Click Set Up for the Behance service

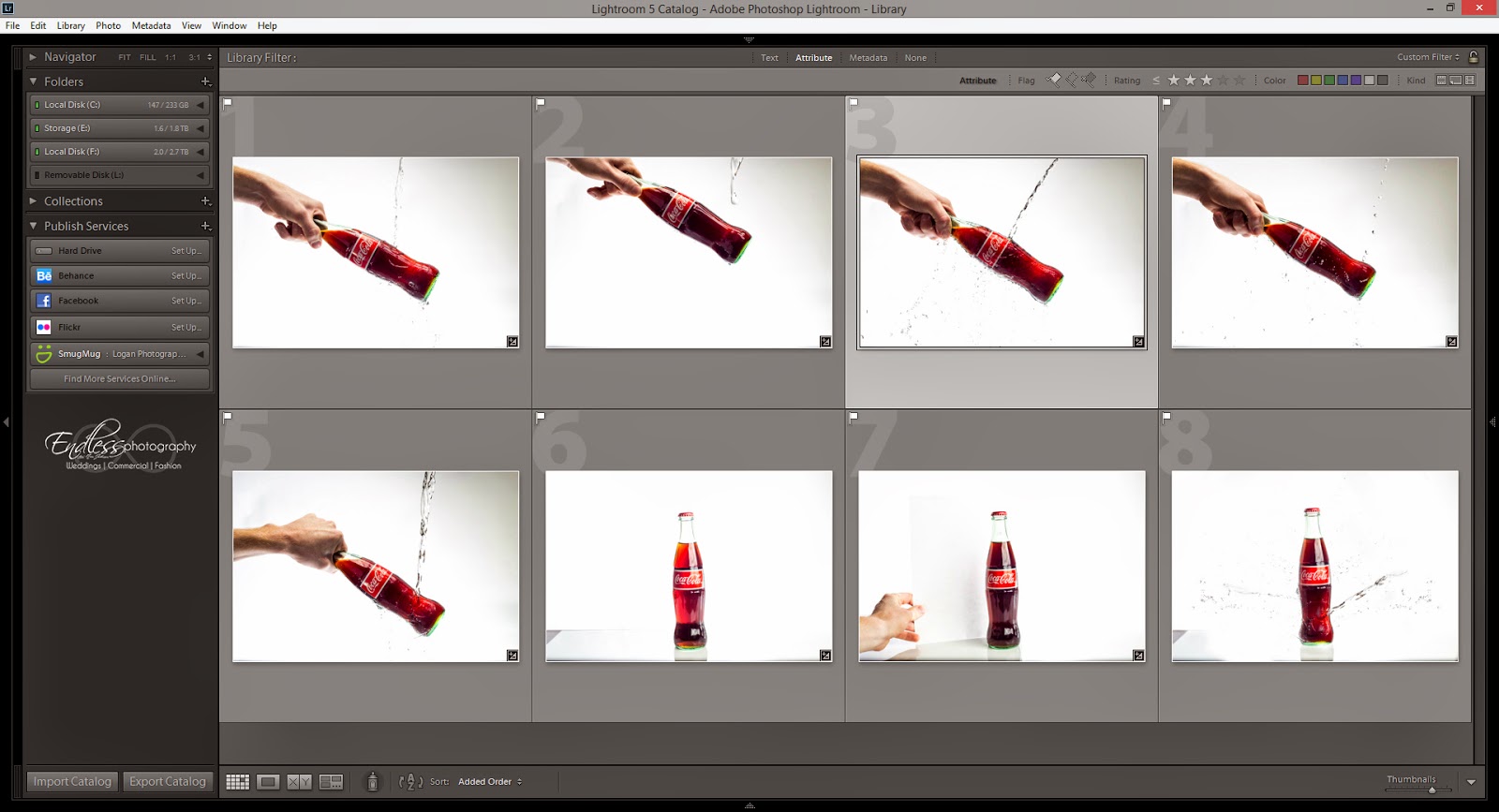pos(186,275)
